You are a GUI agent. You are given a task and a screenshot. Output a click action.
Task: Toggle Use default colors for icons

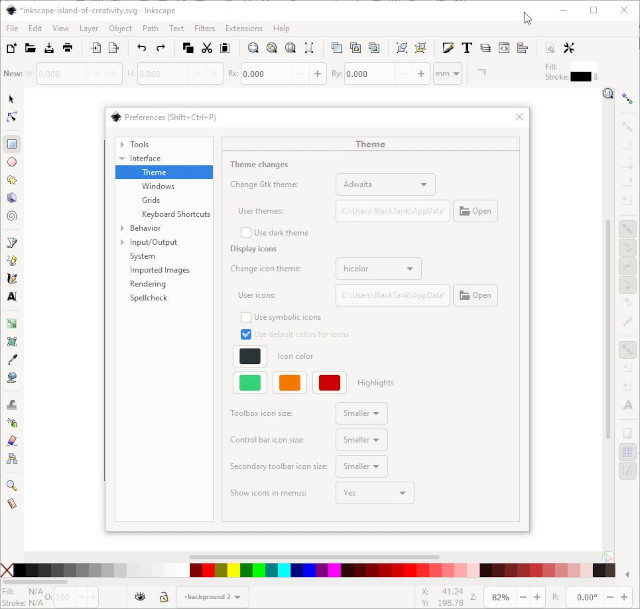[246, 334]
